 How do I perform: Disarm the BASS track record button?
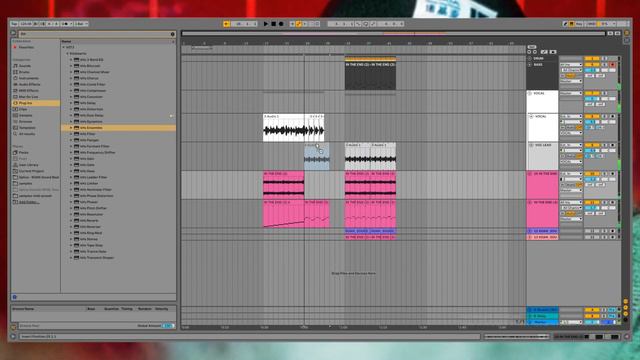(x=612, y=64)
